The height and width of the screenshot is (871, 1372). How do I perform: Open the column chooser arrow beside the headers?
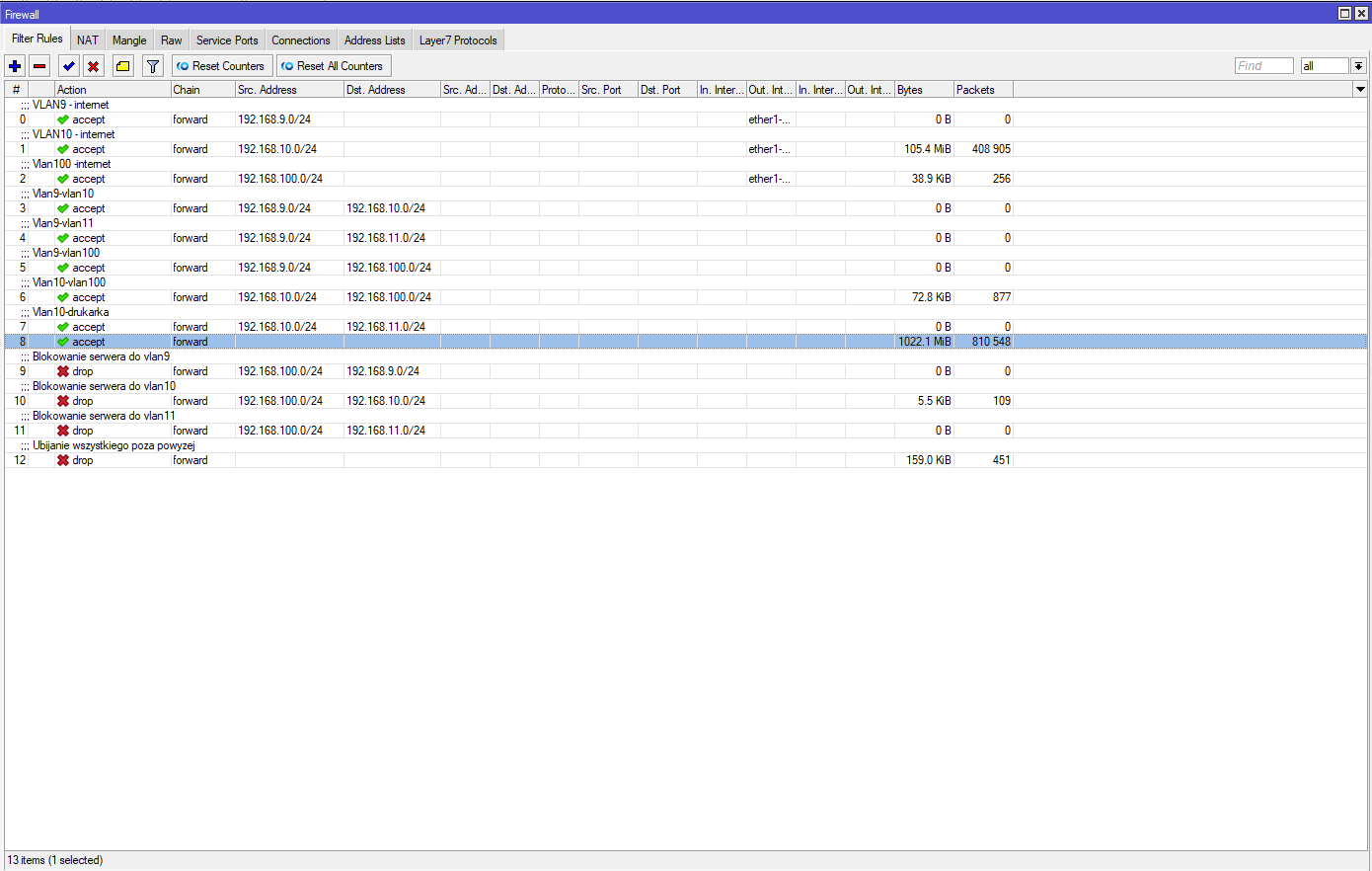[1360, 90]
